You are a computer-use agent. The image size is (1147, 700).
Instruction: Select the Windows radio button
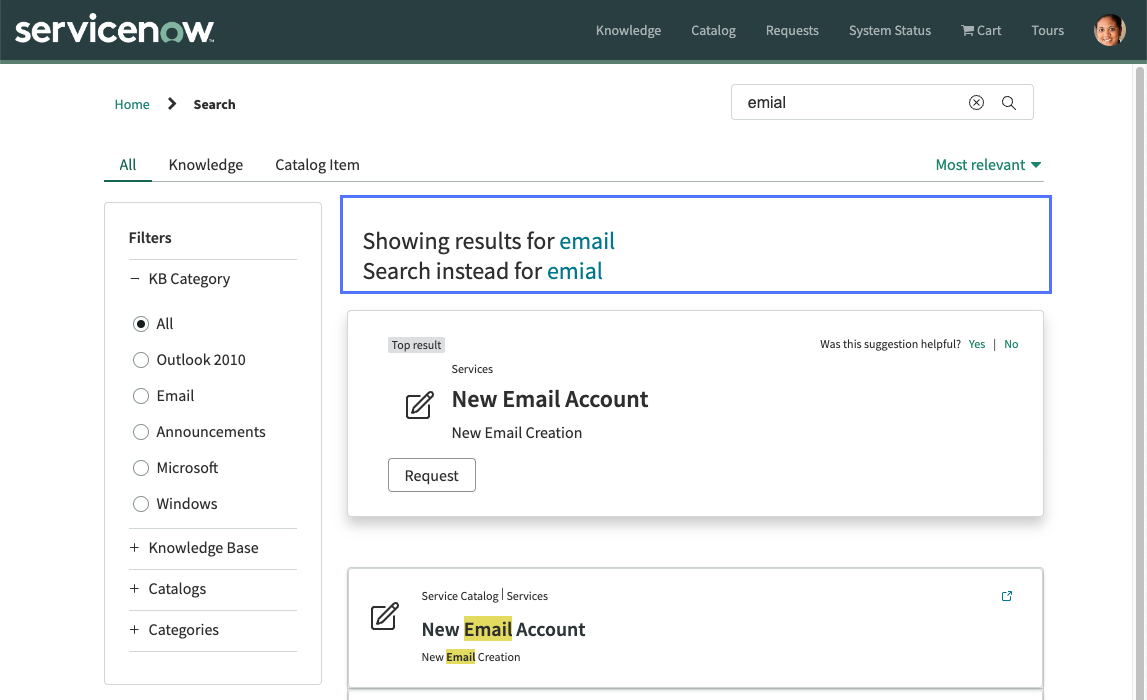click(140, 503)
